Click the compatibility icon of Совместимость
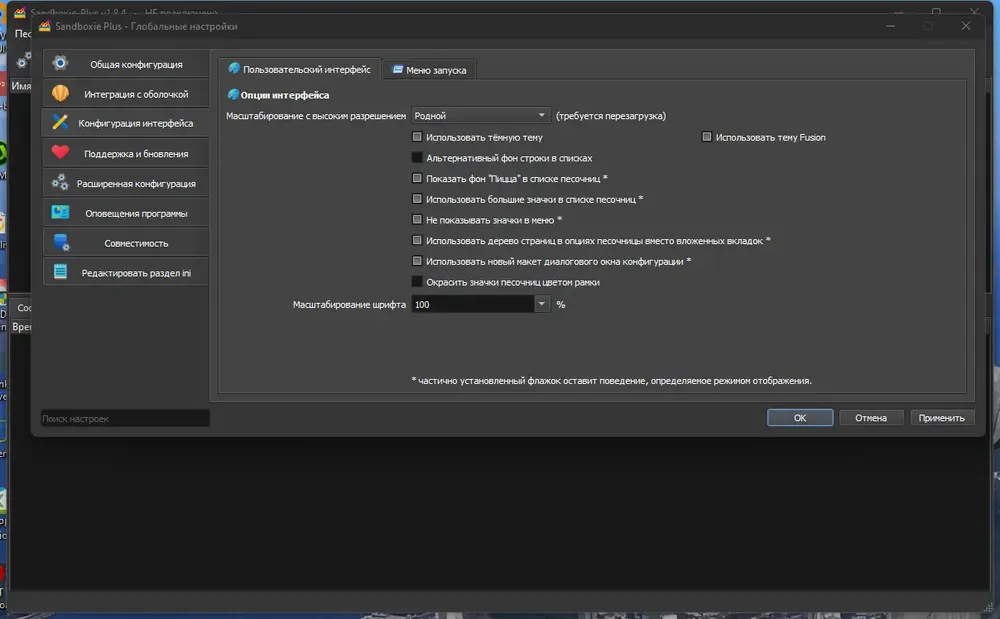The width and height of the screenshot is (1000, 619). click(61, 242)
